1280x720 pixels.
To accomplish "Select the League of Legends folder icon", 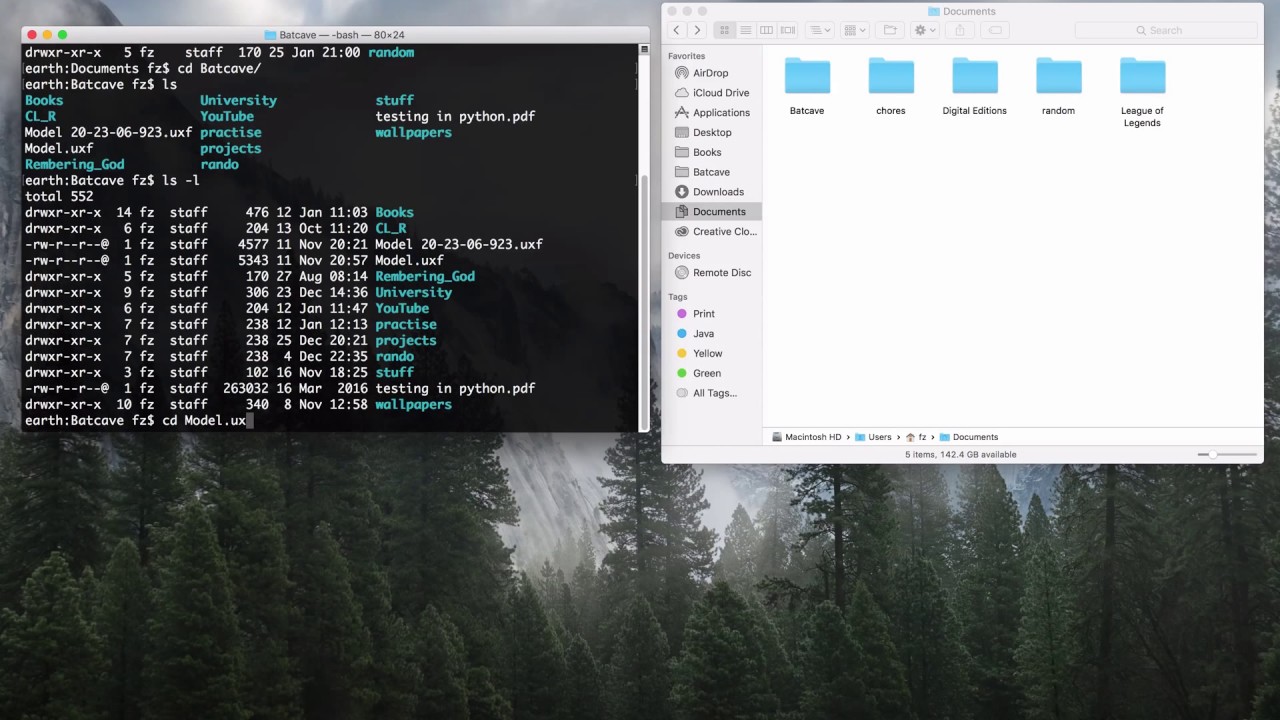I will (x=1142, y=77).
